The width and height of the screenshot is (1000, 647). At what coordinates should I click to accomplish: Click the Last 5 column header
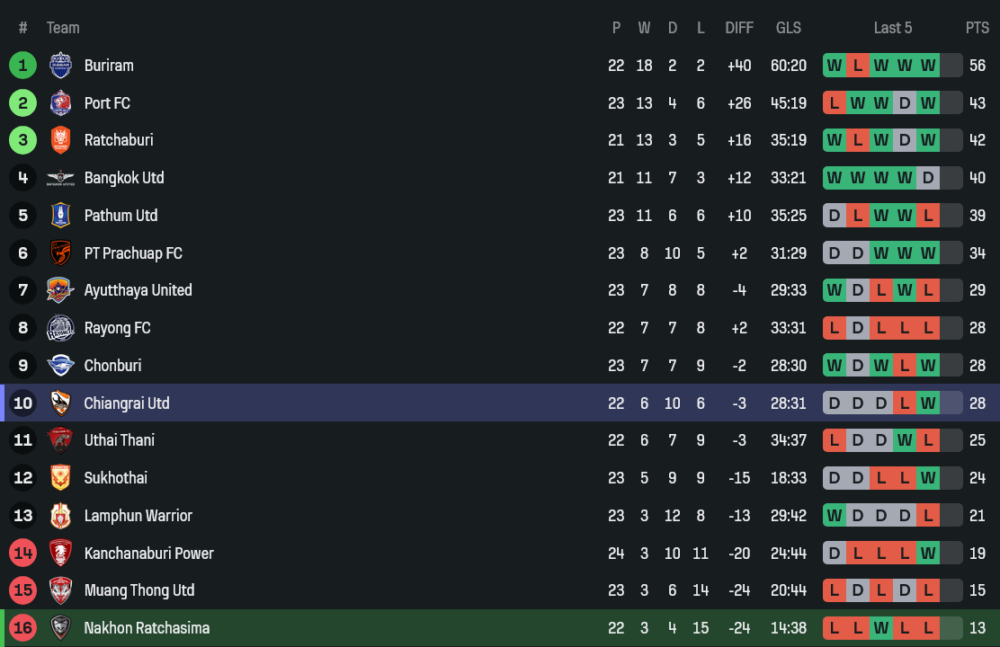(893, 28)
